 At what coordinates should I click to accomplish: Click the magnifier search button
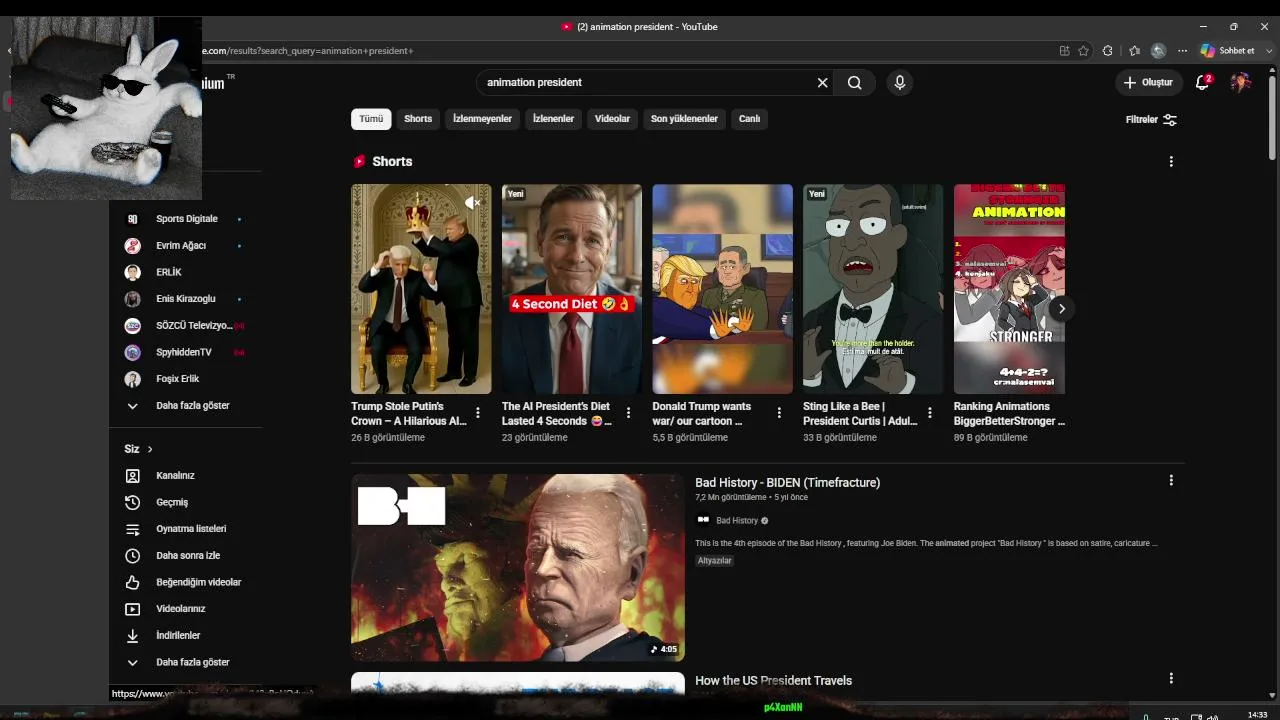click(x=854, y=83)
